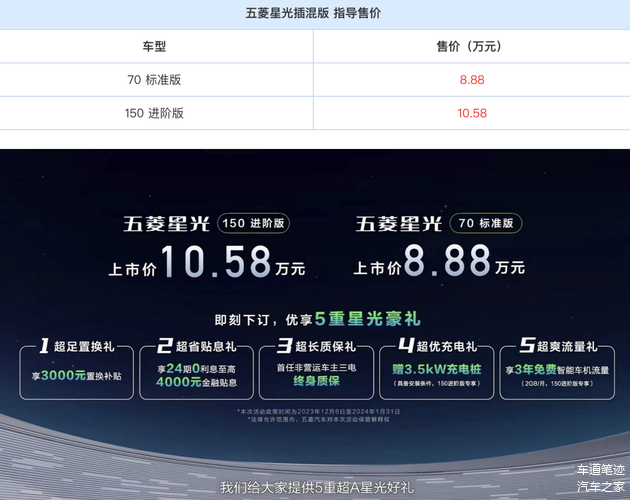This screenshot has height=500, width=630.
Task: Click the 即刻下订 5重星光豪礼 headline
Action: 315,320
